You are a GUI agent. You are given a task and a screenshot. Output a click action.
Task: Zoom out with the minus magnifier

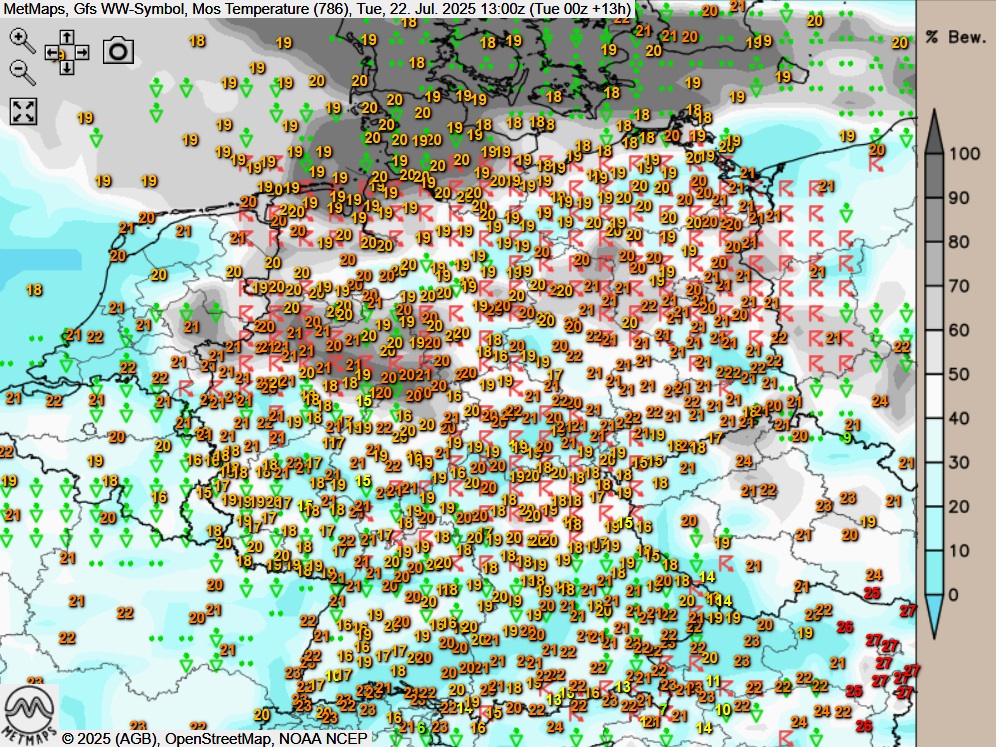19,71
